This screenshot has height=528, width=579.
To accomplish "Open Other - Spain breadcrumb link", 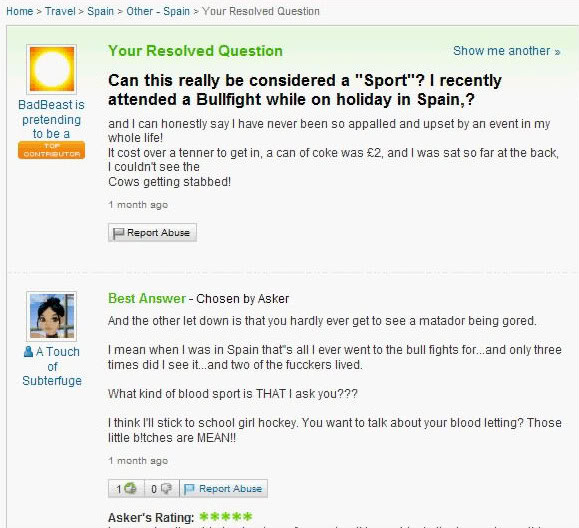I will point(158,11).
